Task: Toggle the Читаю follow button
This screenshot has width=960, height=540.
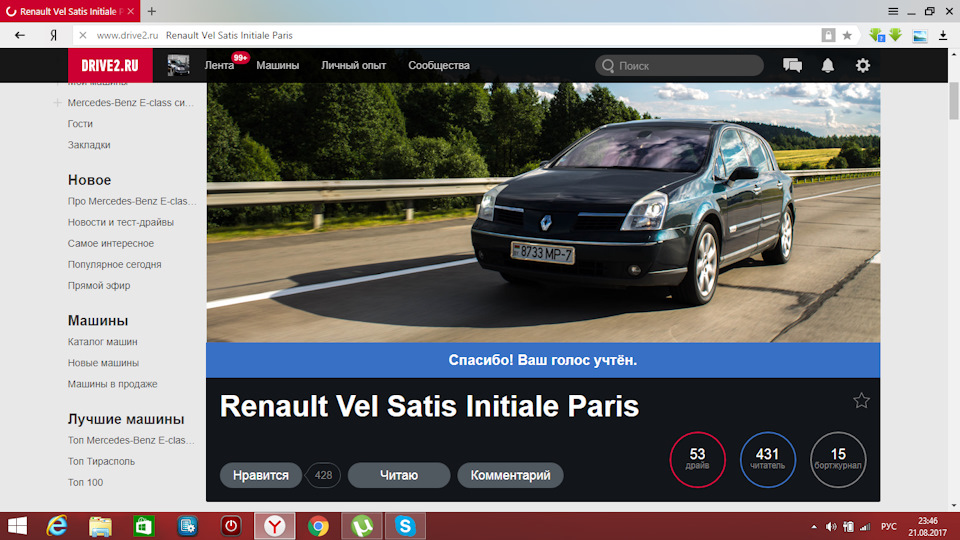Action: click(399, 475)
